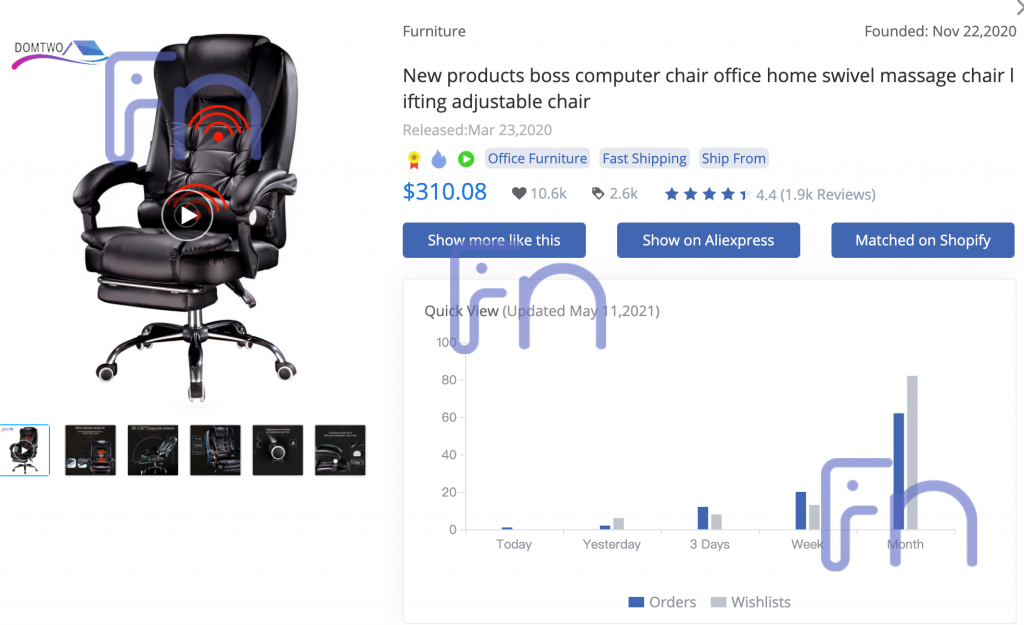Play the product video on the chair image
The height and width of the screenshot is (625, 1024).
pyautogui.click(x=187, y=215)
